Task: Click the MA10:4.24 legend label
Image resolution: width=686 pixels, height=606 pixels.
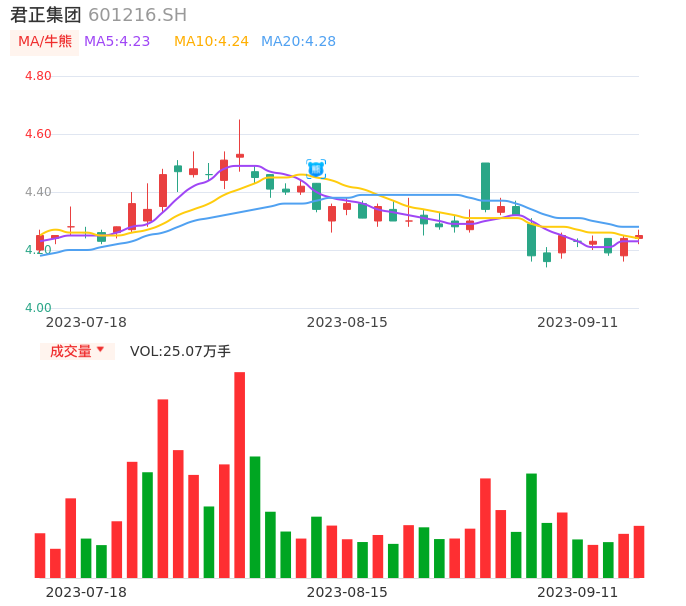Action: (211, 42)
